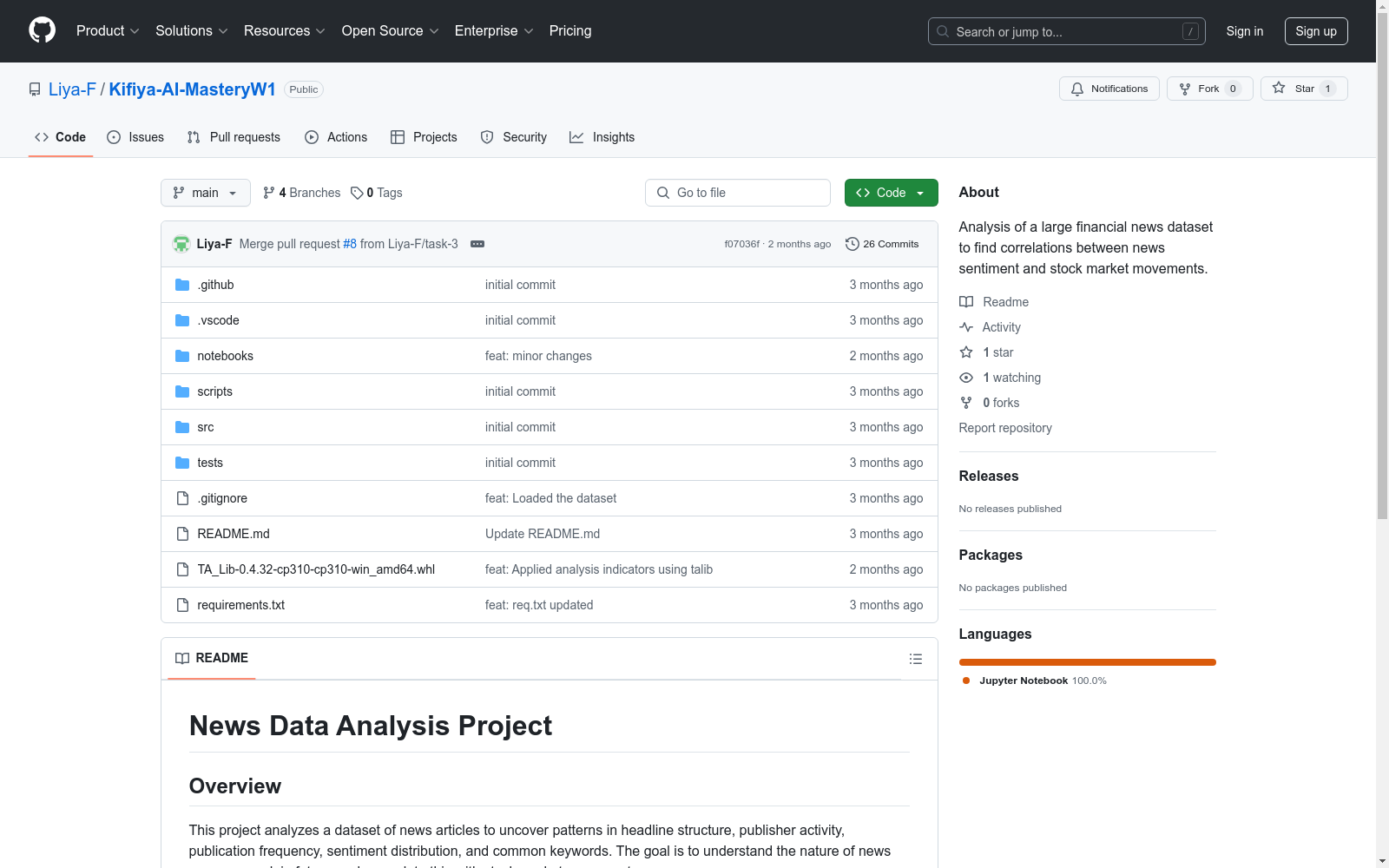Open the Releases heading link

[x=989, y=476]
